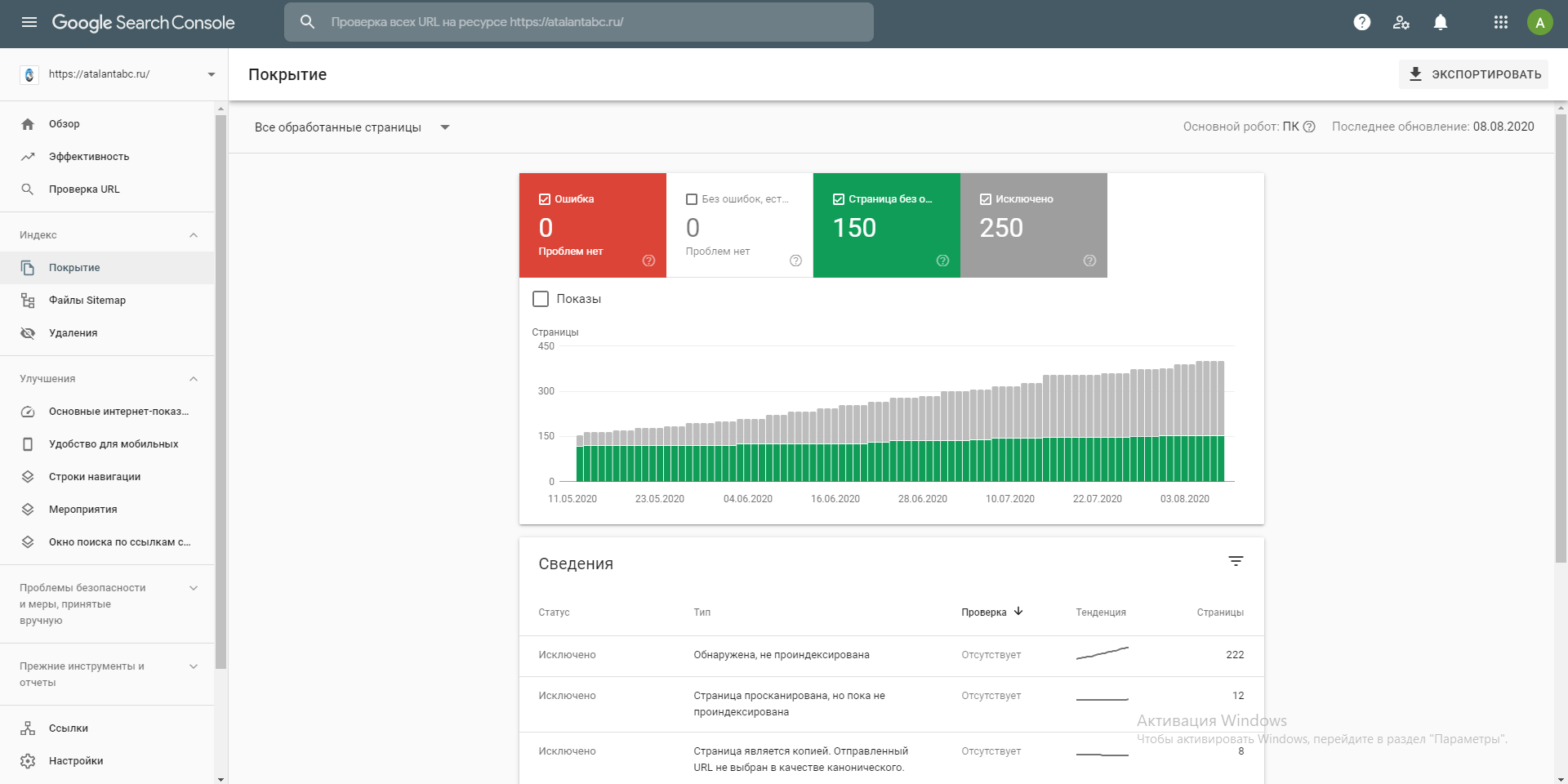Click the Файлы Sitemap icon
The width and height of the screenshot is (1568, 784).
pos(28,301)
